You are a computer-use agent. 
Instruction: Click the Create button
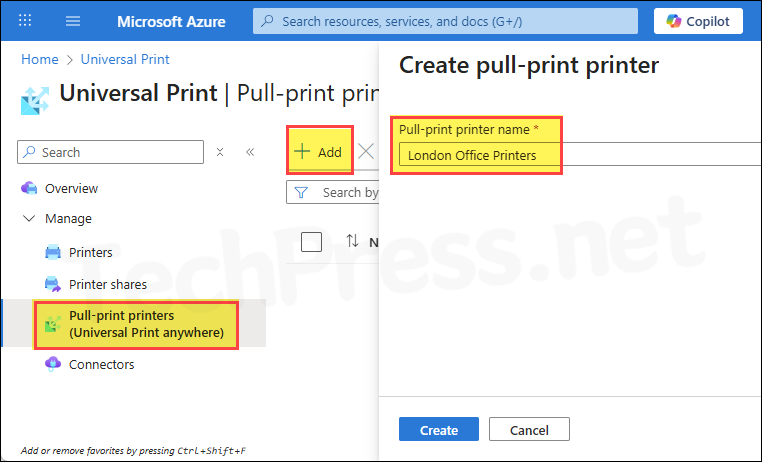(x=439, y=429)
